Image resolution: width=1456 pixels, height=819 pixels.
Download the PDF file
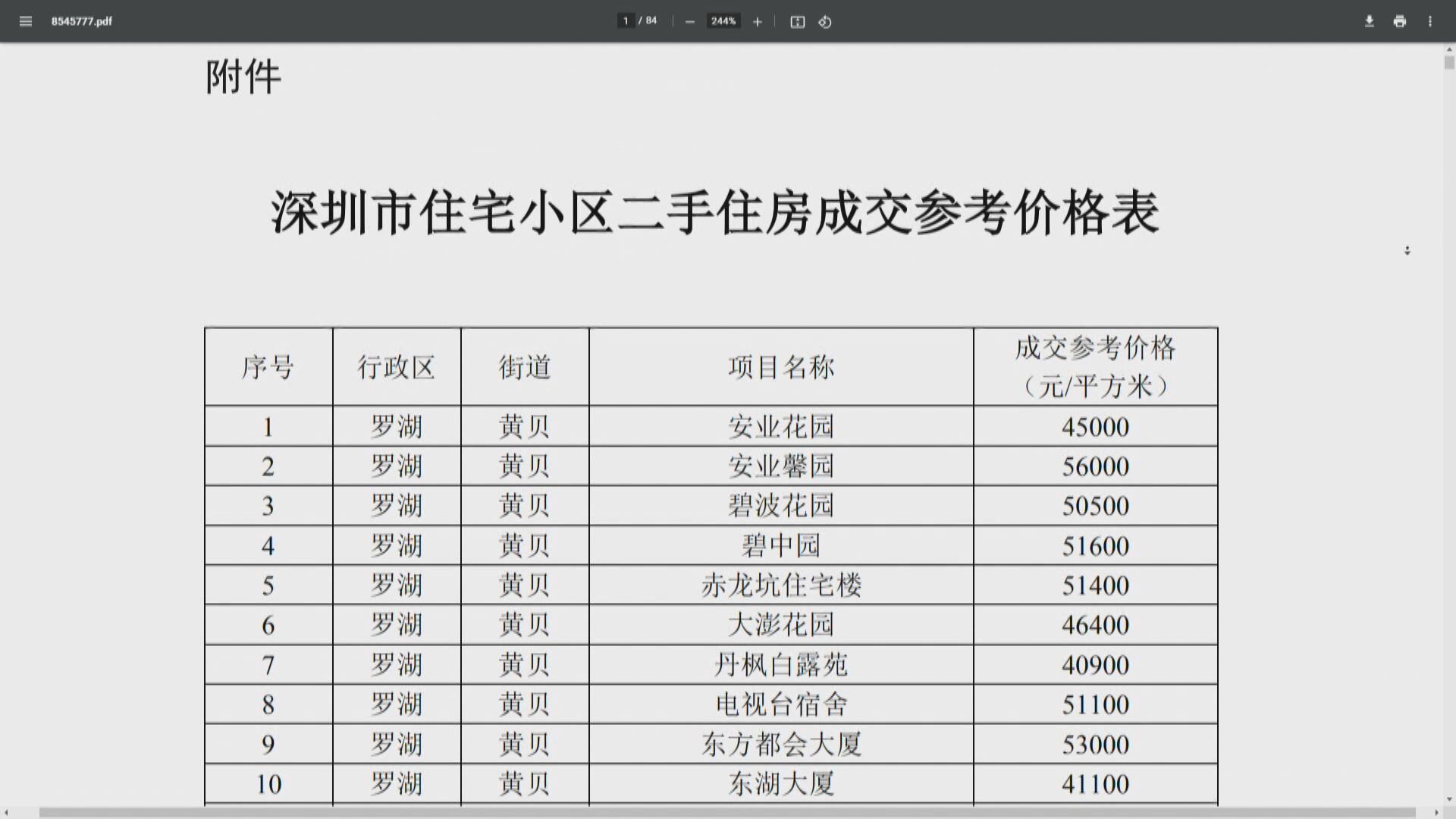coord(1370,21)
